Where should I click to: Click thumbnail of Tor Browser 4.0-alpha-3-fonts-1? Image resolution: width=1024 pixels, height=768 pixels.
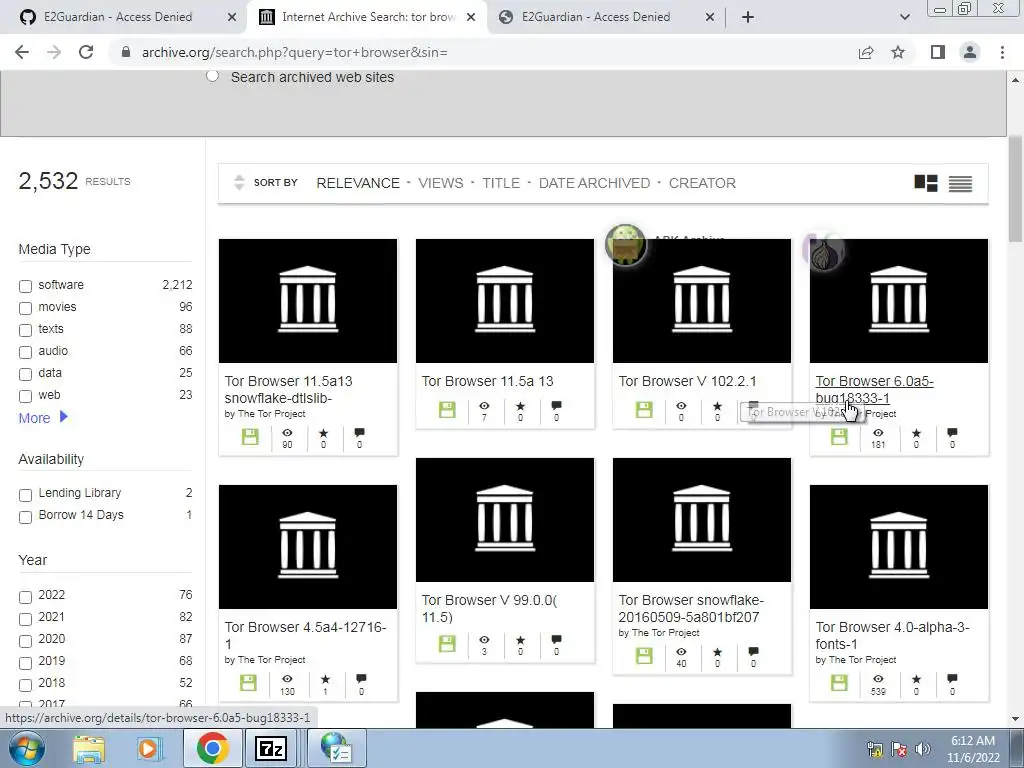click(x=899, y=547)
